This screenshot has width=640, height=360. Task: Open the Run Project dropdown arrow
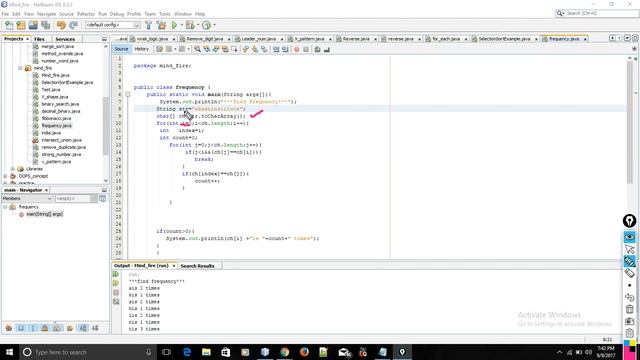click(x=182, y=25)
